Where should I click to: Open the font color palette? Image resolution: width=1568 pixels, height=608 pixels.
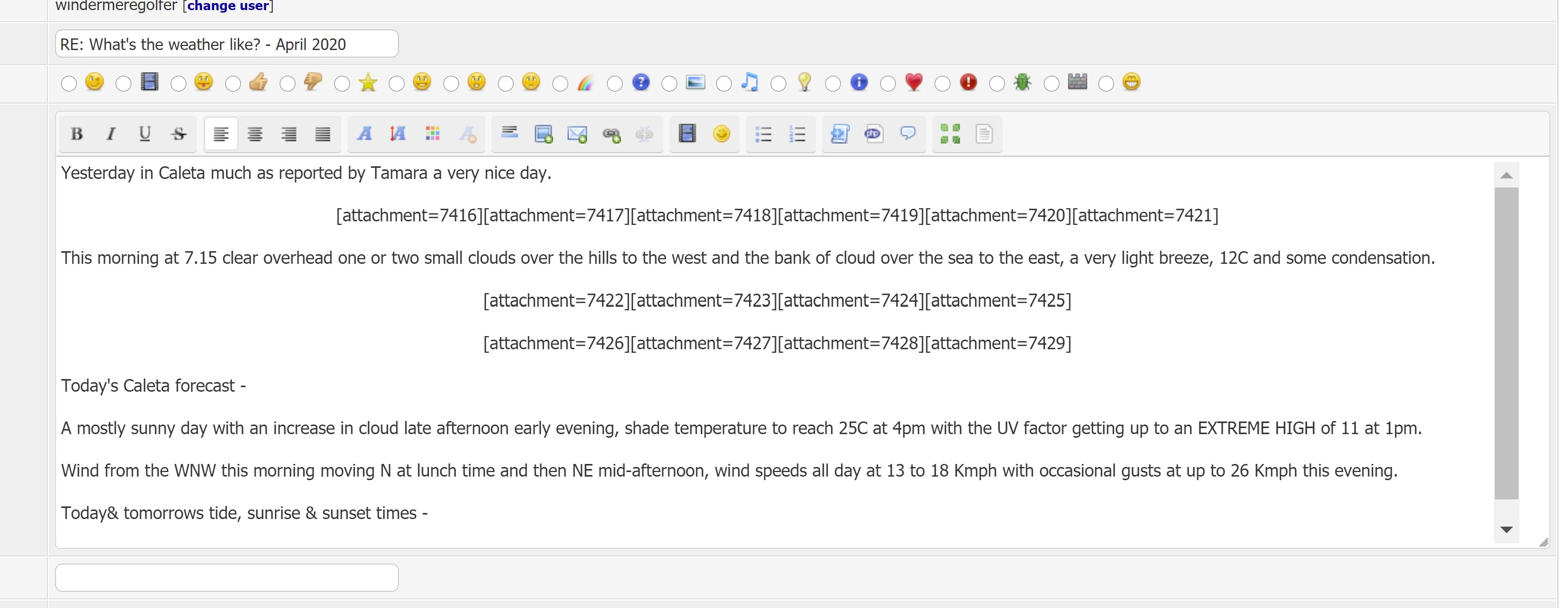point(433,134)
